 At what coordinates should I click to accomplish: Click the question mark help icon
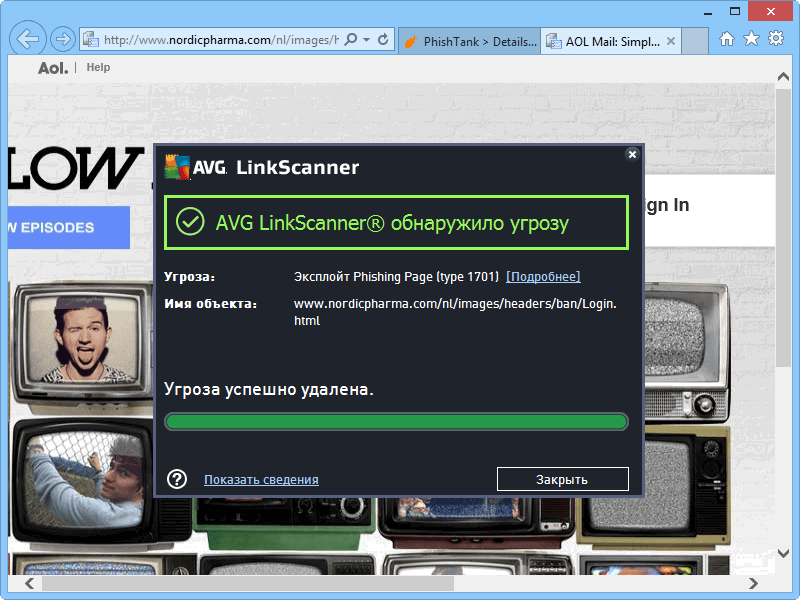click(177, 479)
